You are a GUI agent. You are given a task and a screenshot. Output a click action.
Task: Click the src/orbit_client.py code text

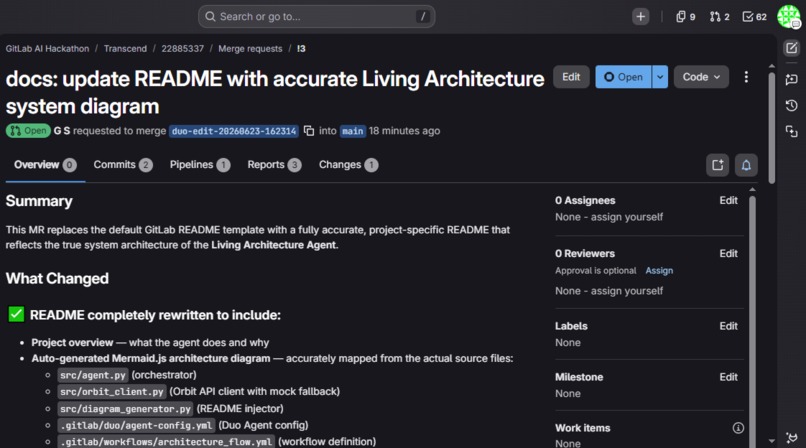(112, 391)
